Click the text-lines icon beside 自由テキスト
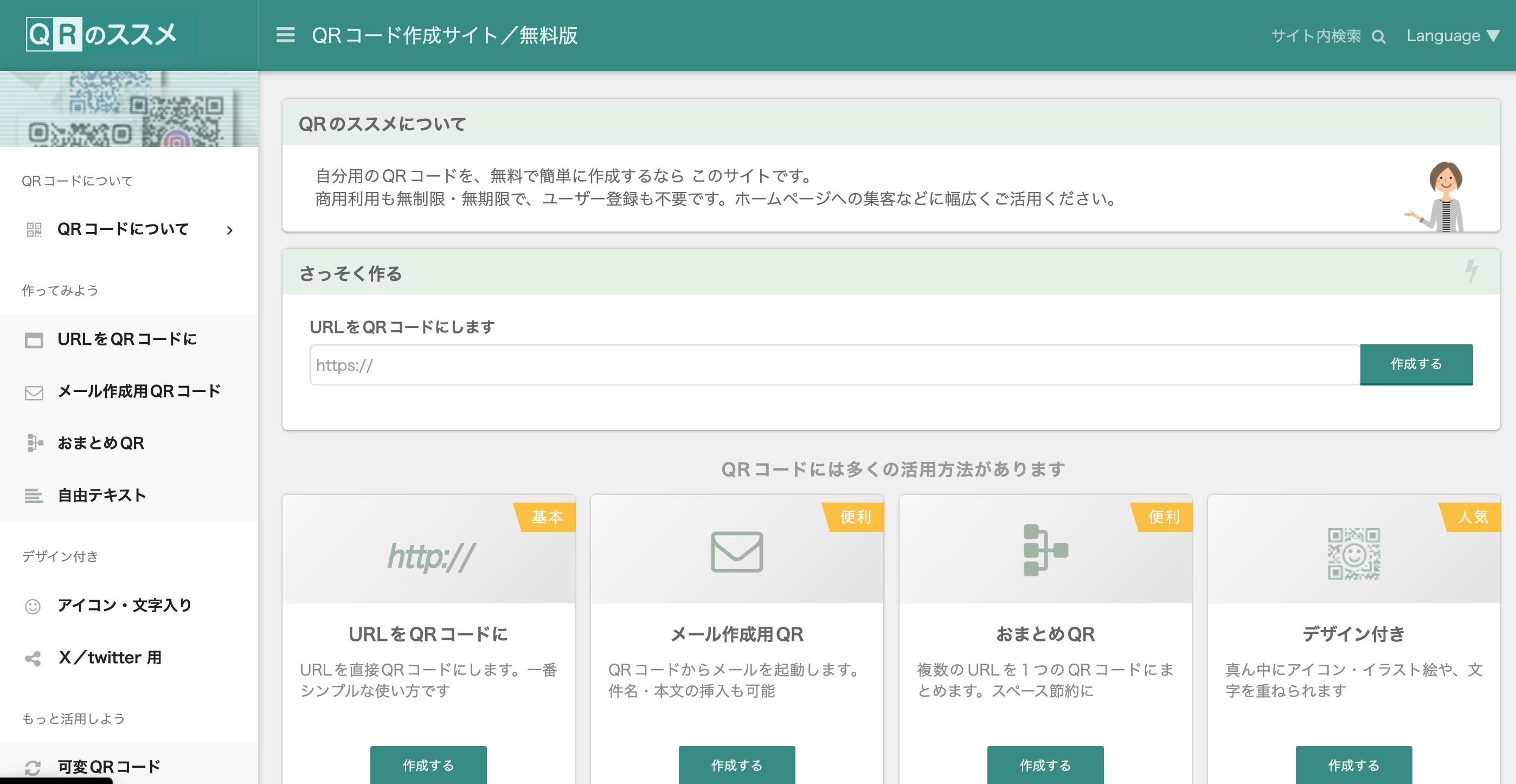This screenshot has width=1516, height=784. 34,495
